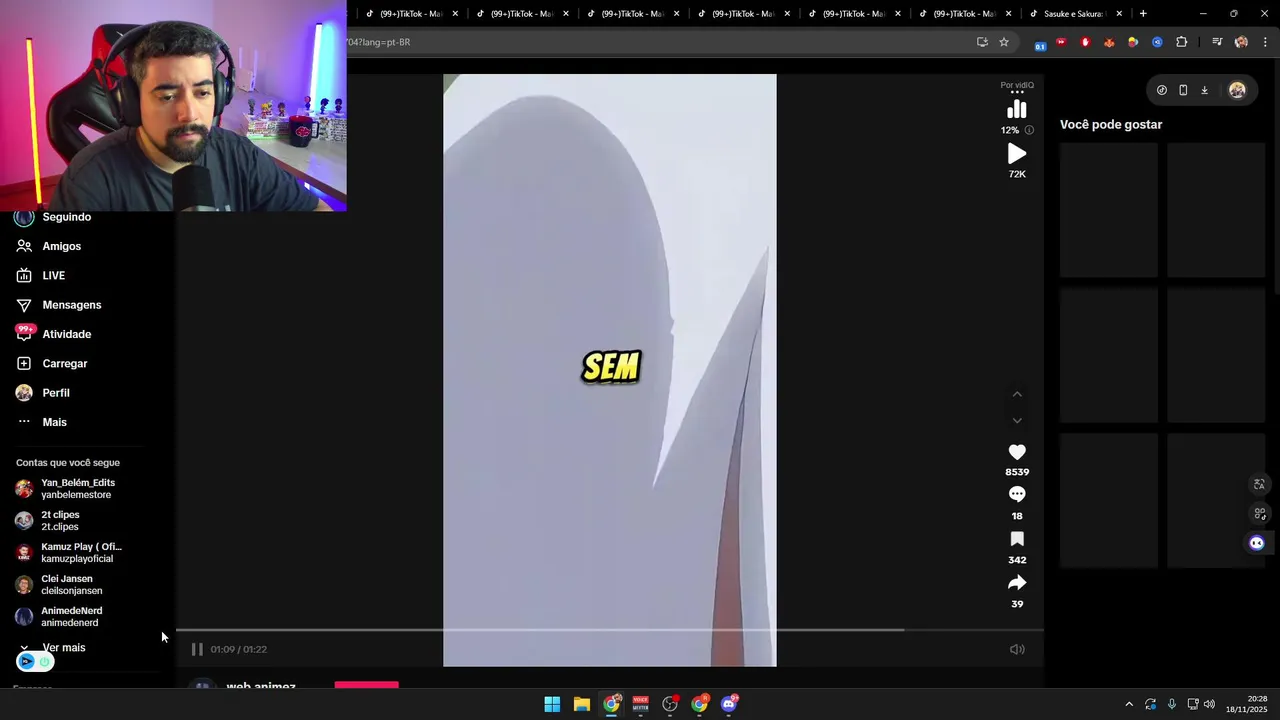Go to next video down chevron
The image size is (1280, 720).
pos(1017,421)
